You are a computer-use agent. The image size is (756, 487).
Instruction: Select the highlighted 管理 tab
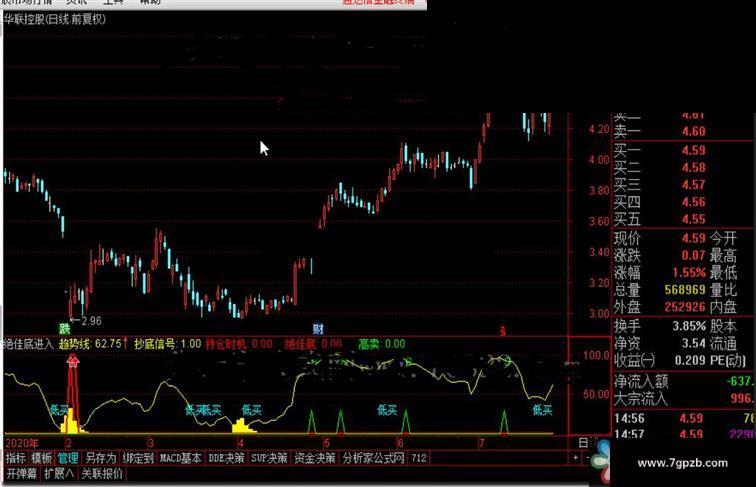68,458
